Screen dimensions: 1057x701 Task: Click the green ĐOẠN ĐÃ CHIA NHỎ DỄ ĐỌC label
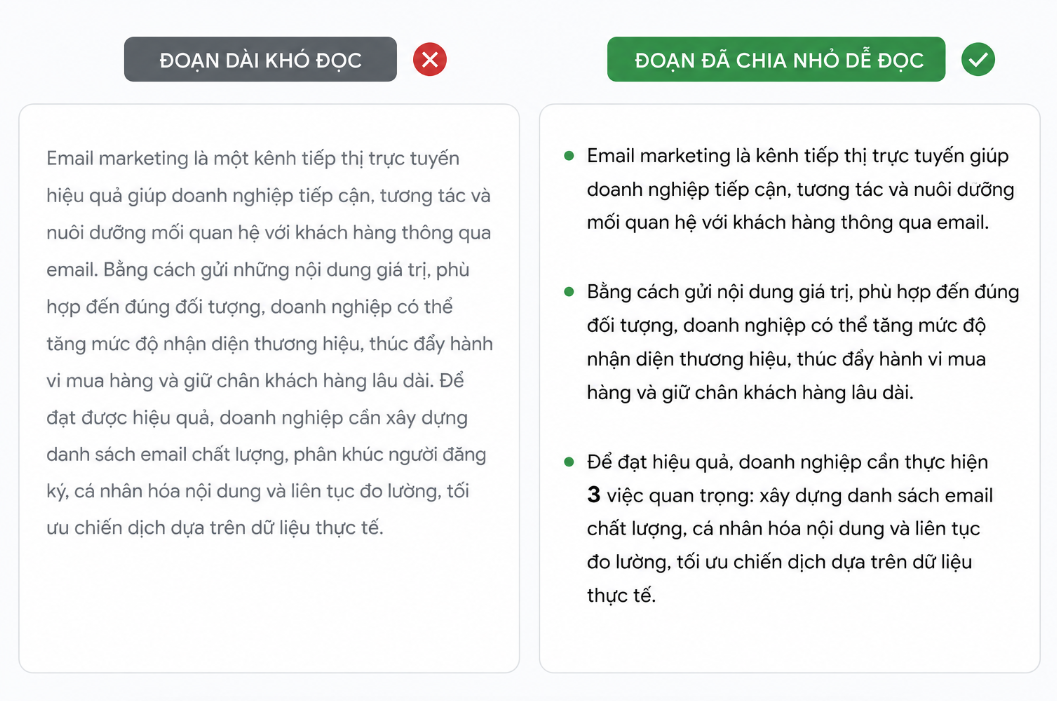776,60
